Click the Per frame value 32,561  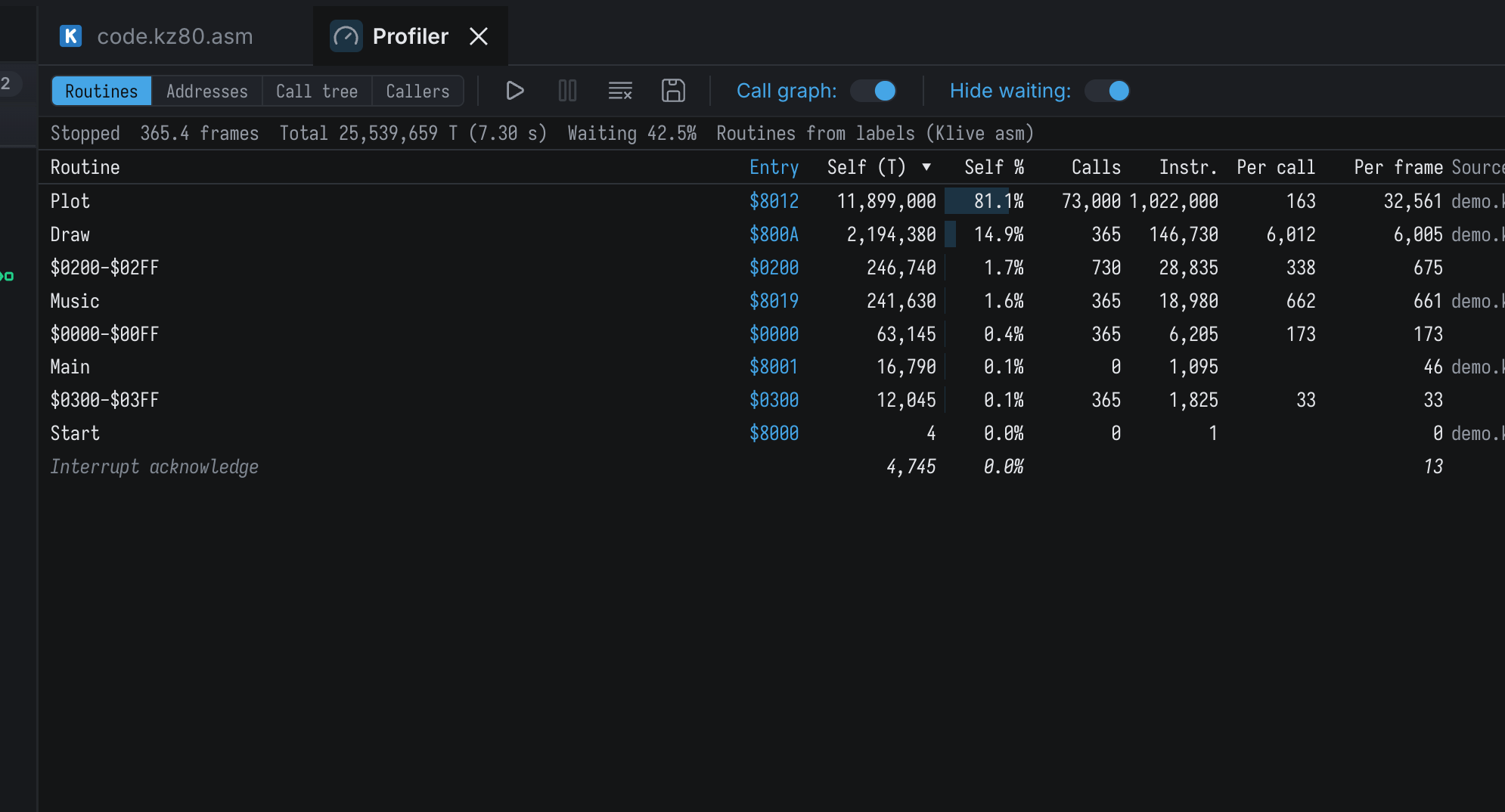(1413, 201)
